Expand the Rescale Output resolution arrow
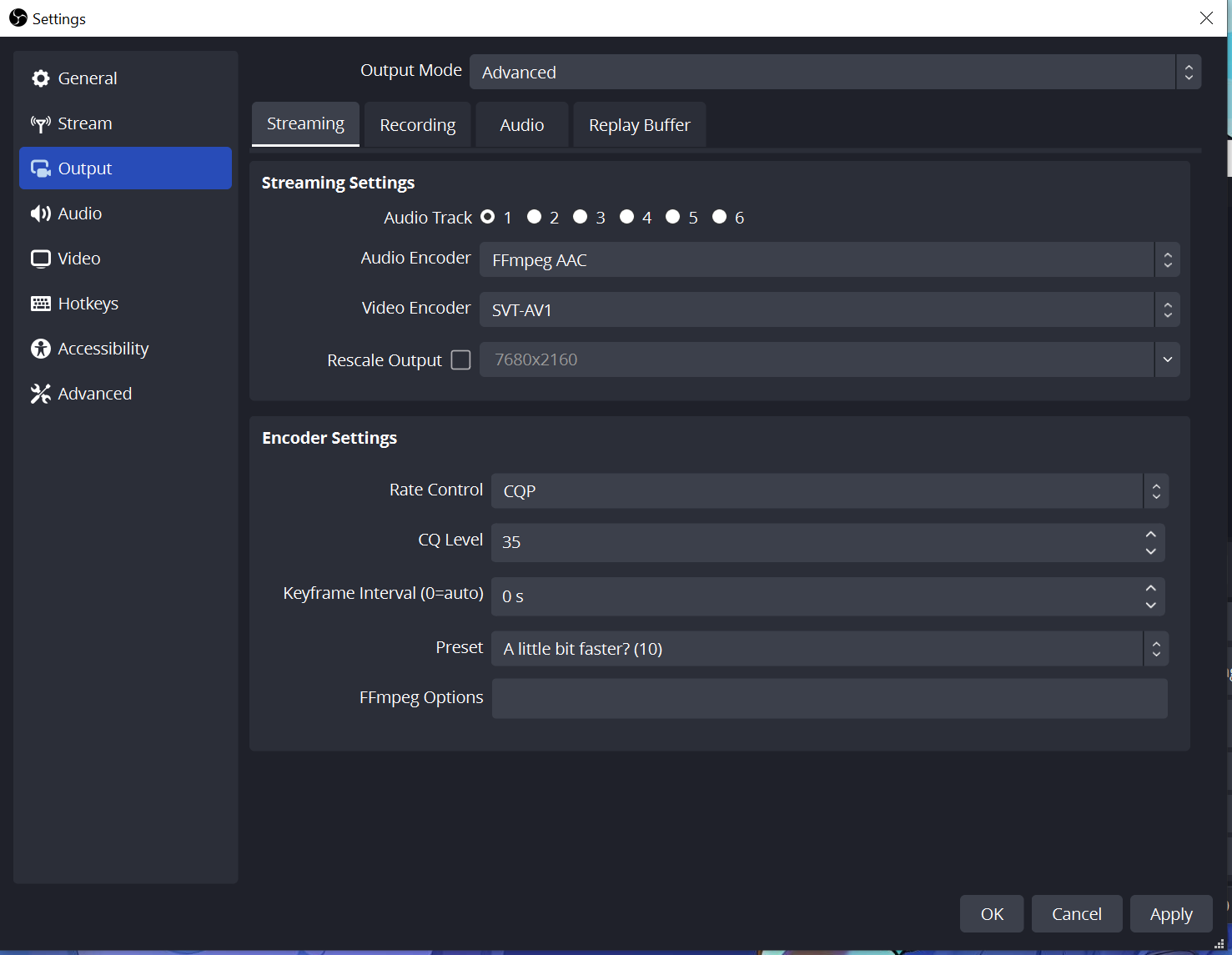The width and height of the screenshot is (1232, 955). coord(1168,359)
